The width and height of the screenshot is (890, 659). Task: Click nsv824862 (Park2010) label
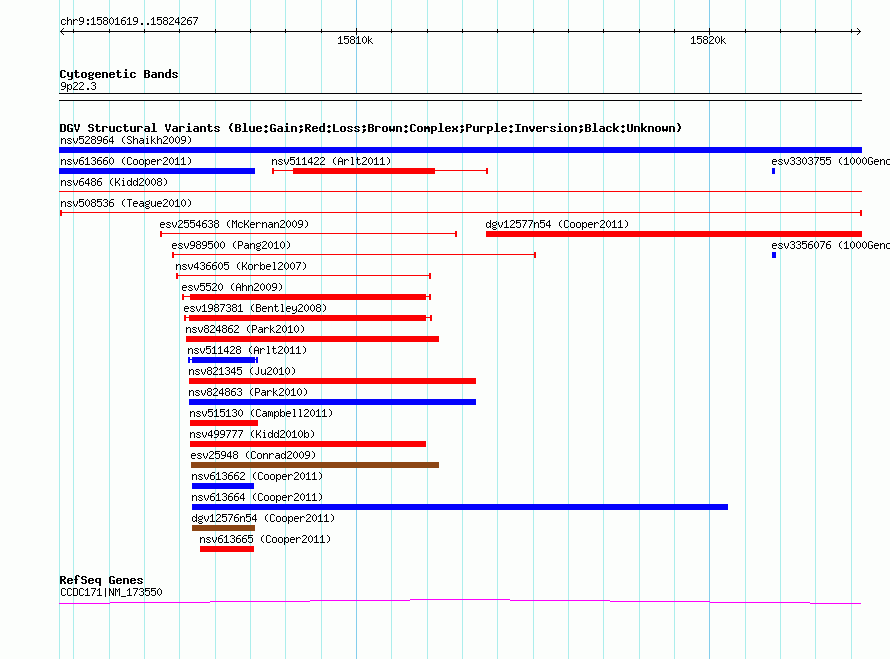click(245, 329)
